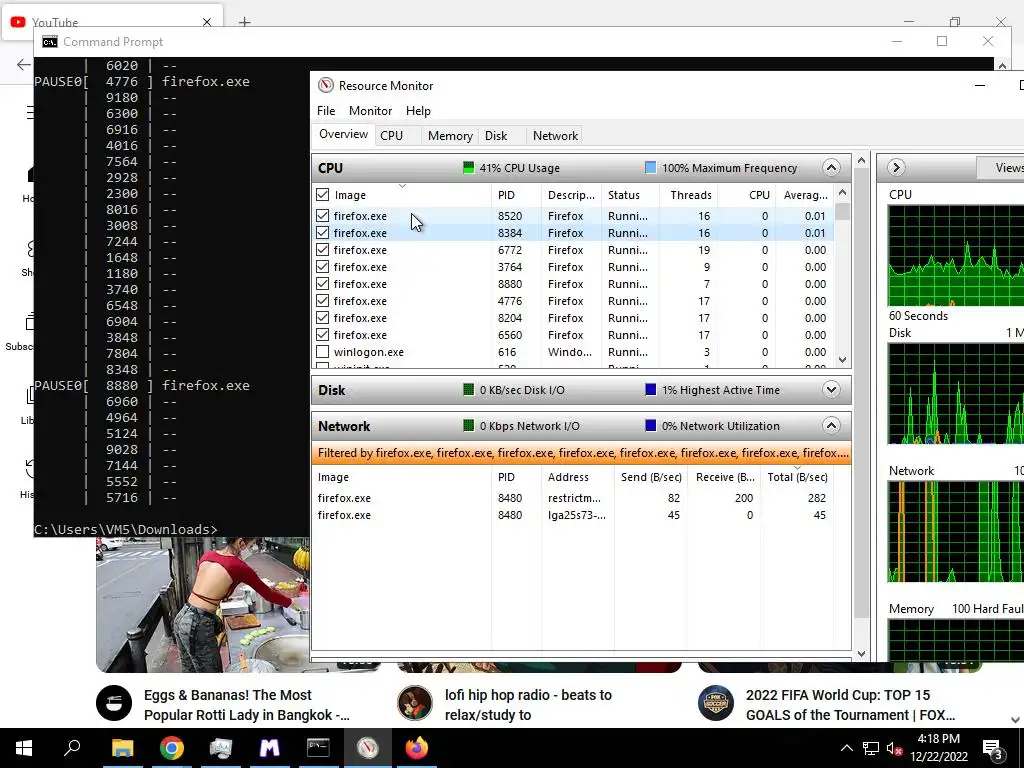Select the Overview tab
1024x768 pixels.
click(x=344, y=134)
